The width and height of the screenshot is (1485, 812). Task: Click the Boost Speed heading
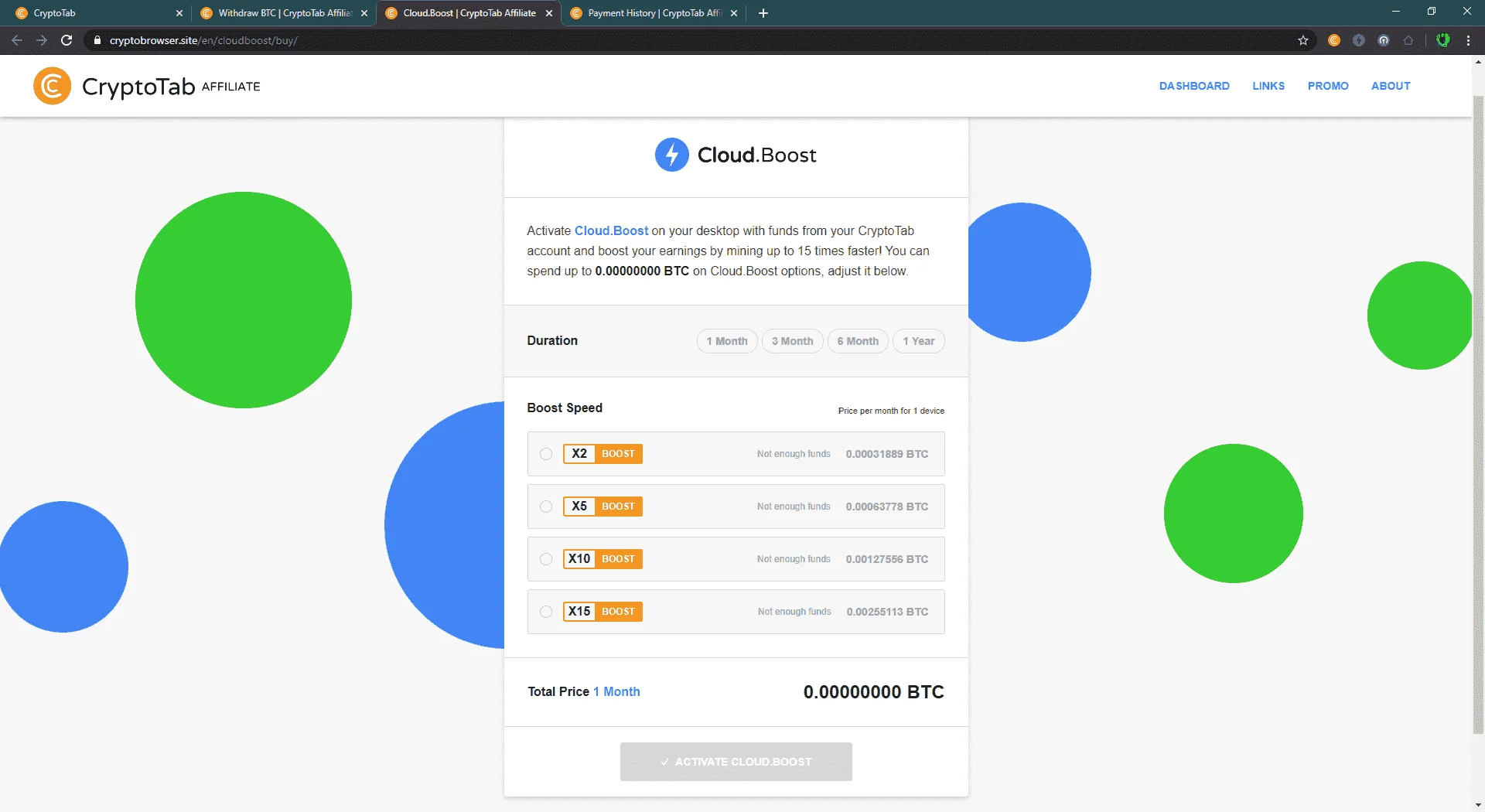(x=565, y=408)
